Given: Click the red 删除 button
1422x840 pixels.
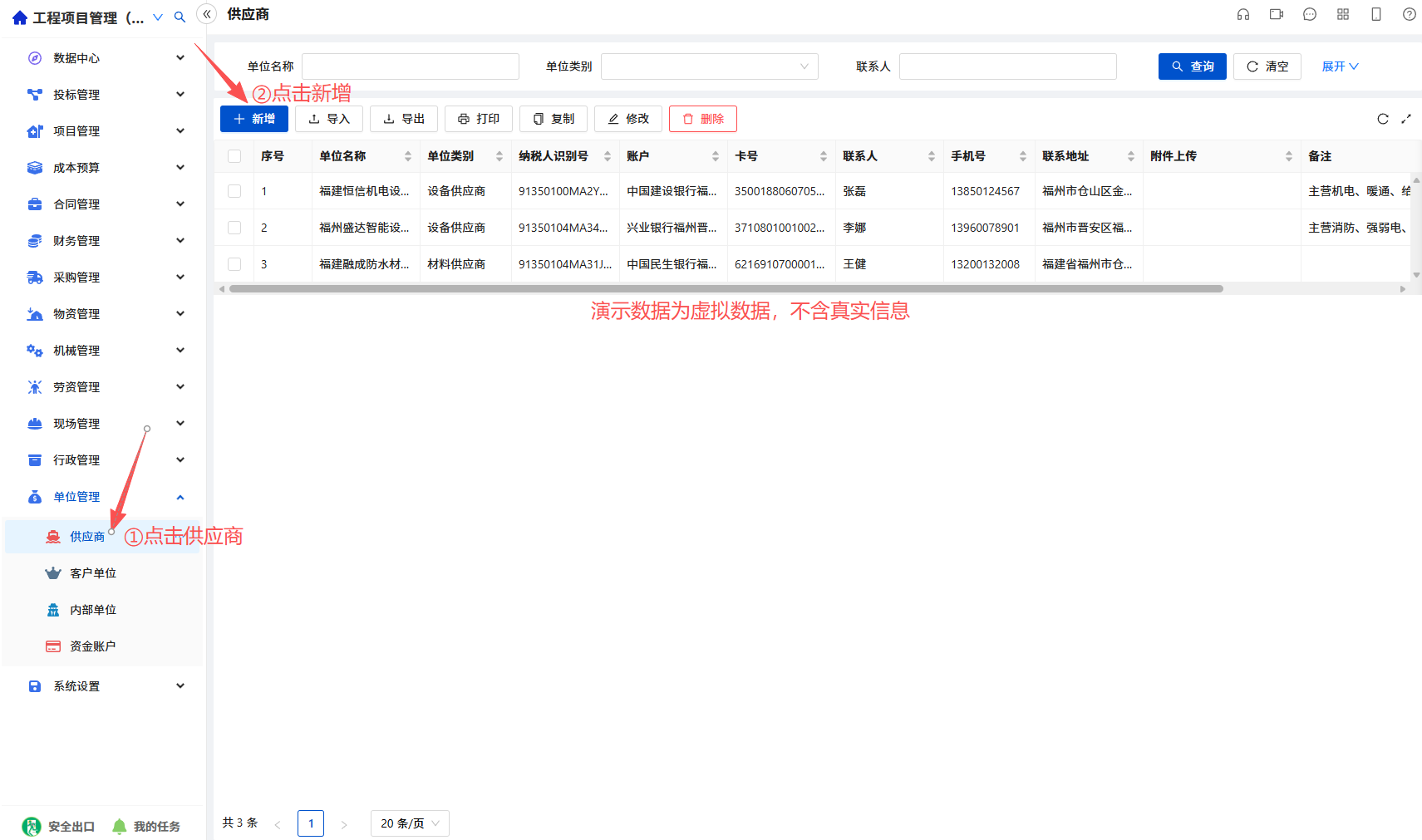Looking at the screenshot, I should click(703, 119).
